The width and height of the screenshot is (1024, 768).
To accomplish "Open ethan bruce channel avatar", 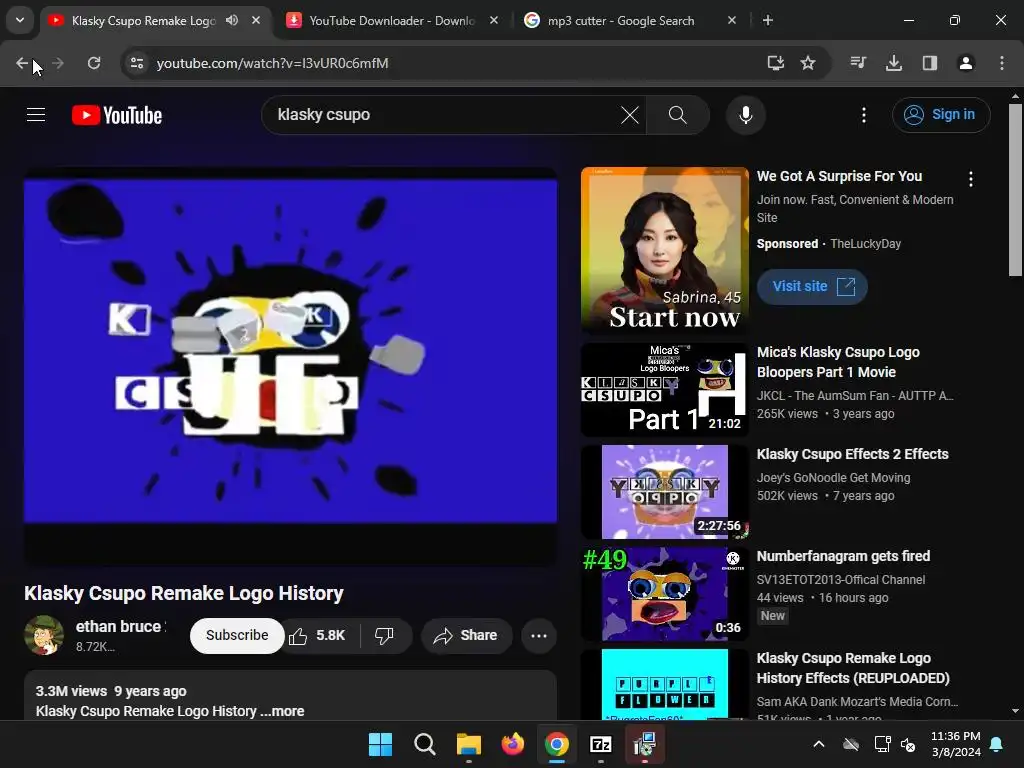I will click(x=44, y=635).
